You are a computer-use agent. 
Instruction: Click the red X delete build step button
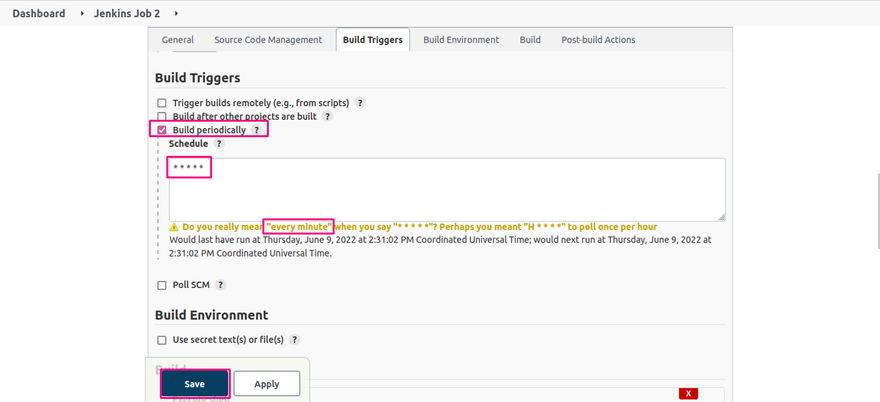click(x=688, y=393)
